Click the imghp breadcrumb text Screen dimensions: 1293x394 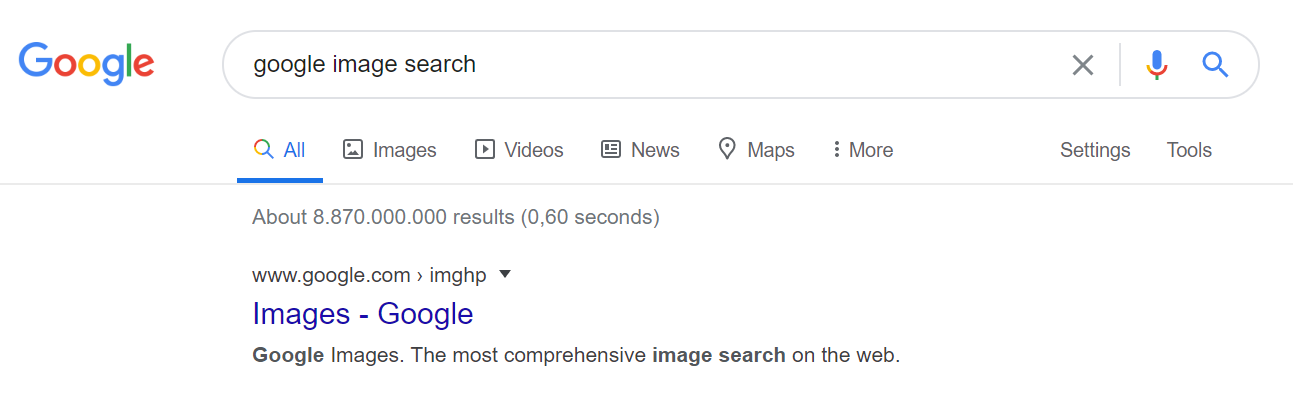457,276
